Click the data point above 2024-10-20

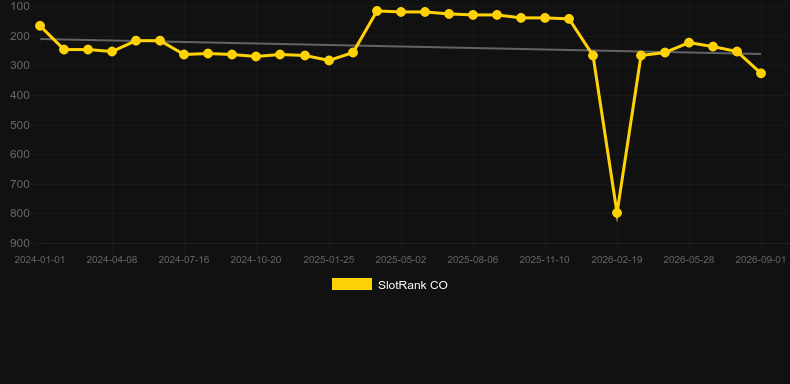pyautogui.click(x=256, y=56)
